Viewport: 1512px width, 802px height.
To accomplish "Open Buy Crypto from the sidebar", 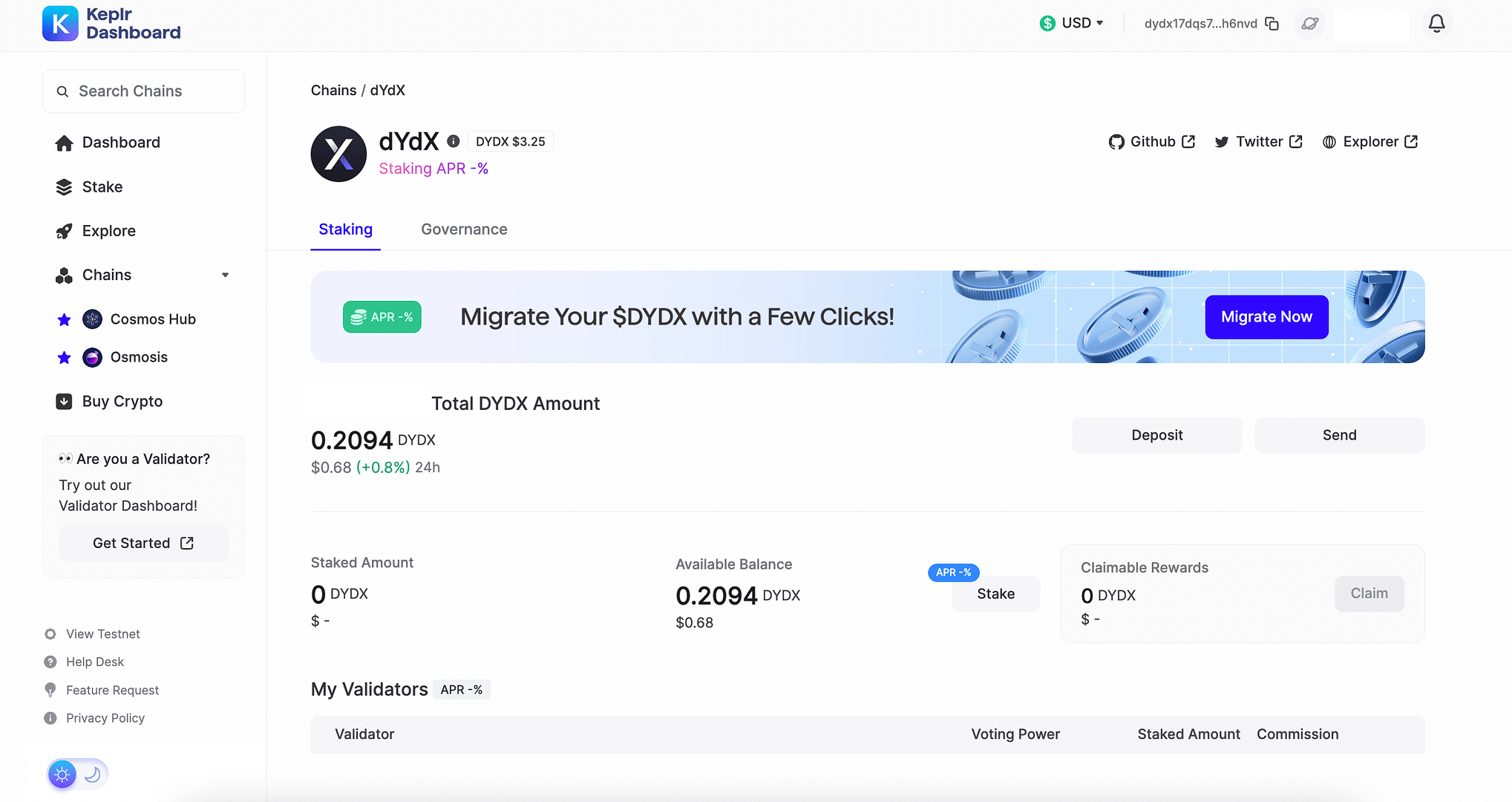I will [x=122, y=401].
